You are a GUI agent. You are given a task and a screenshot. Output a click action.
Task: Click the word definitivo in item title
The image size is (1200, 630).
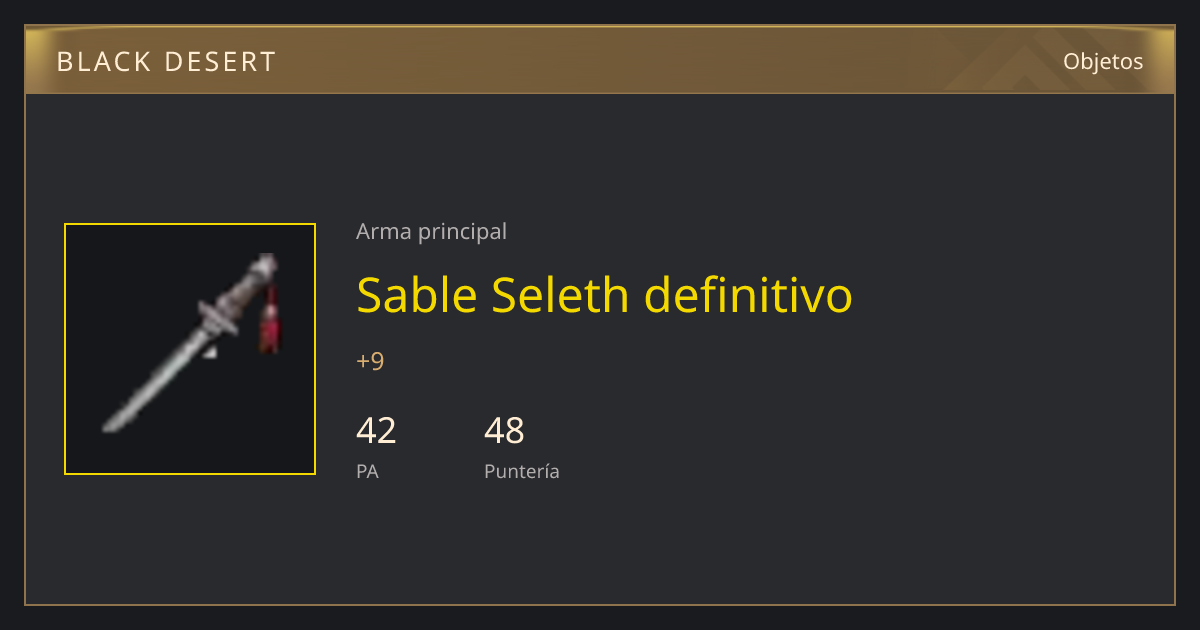[748, 295]
